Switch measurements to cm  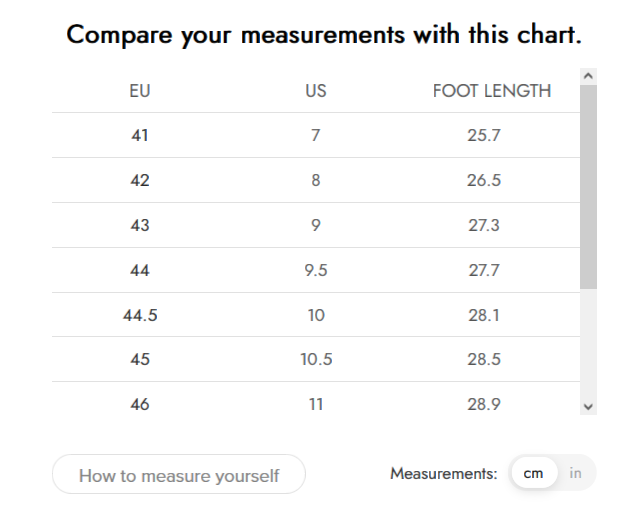(x=533, y=474)
